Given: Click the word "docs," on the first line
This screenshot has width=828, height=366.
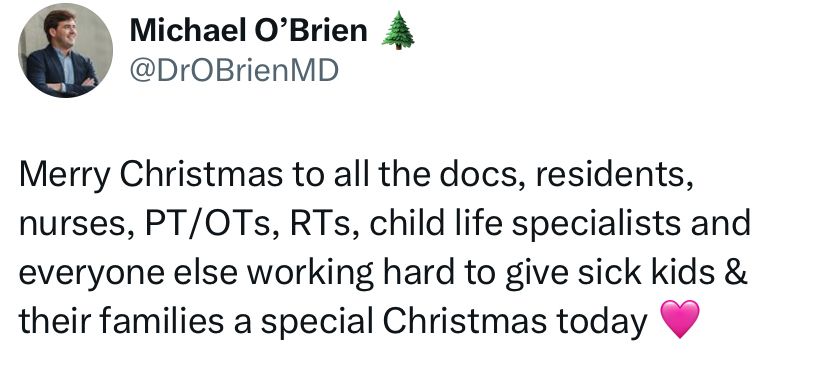Looking at the screenshot, I should pyautogui.click(x=484, y=174).
